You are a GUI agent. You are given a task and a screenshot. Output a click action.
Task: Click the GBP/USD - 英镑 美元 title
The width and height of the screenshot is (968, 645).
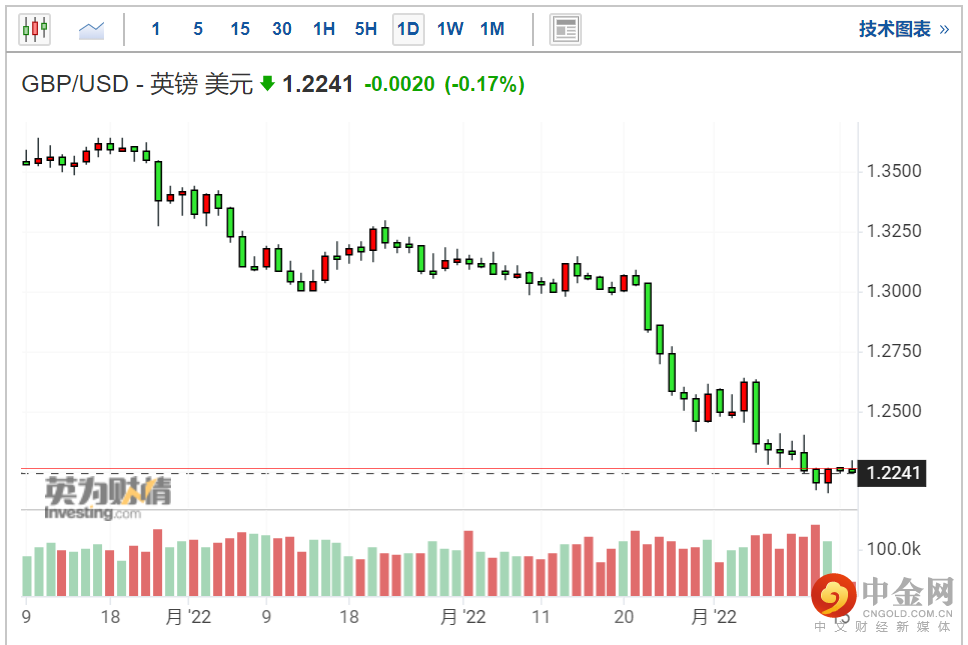[138, 84]
